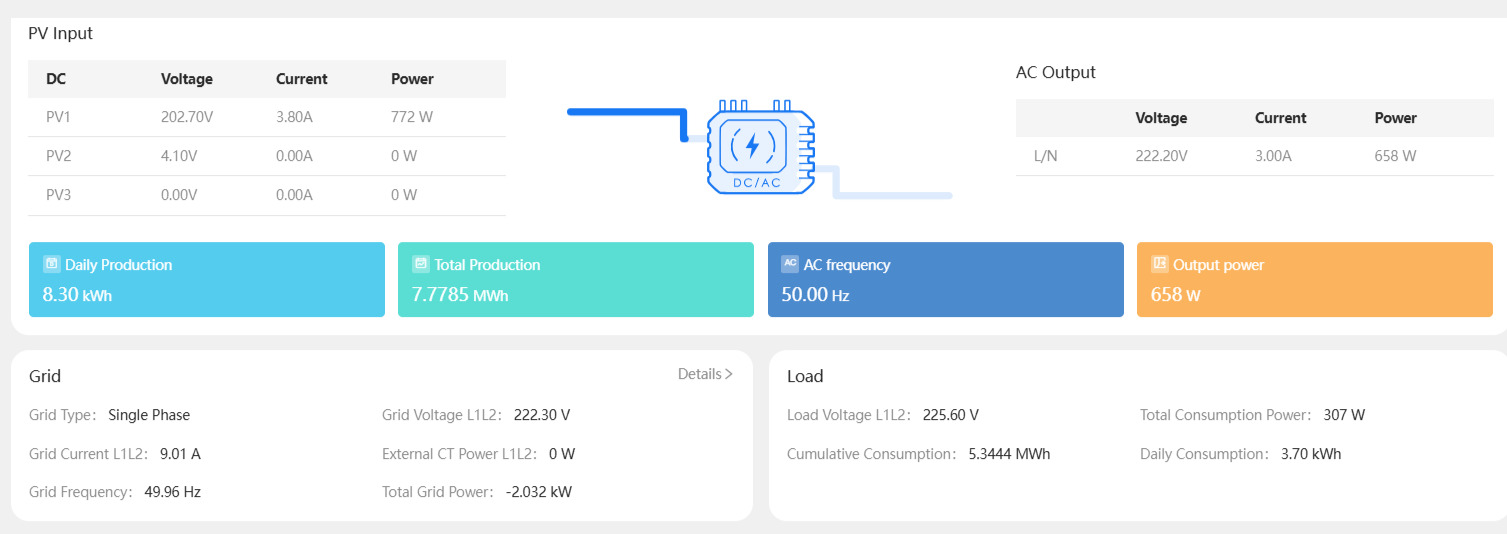Click Grid Type Single Phase value
The image size is (1507, 534).
tap(149, 415)
